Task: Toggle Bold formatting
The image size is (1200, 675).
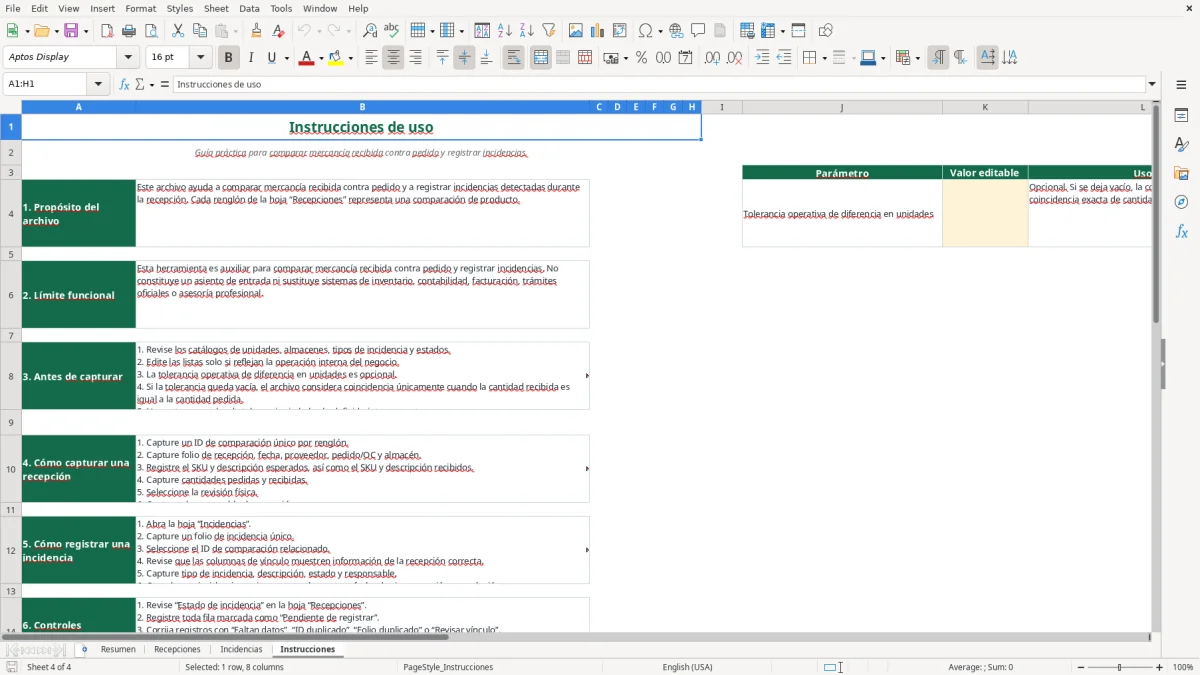Action: coord(228,58)
